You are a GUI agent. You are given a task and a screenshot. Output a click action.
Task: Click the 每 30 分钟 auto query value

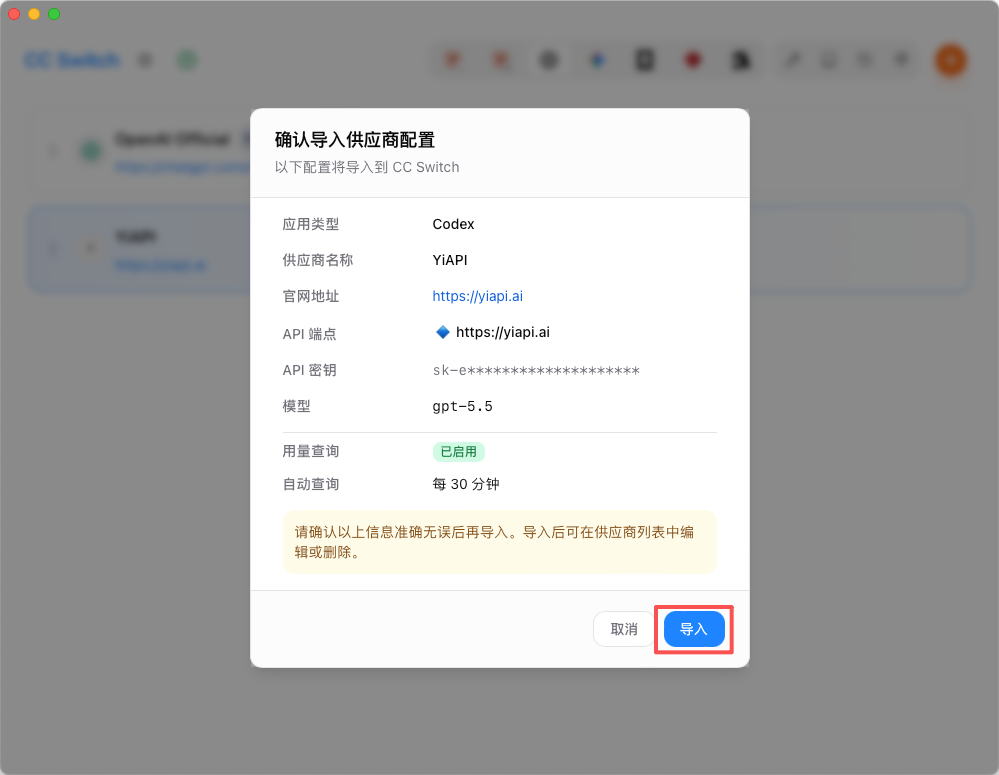point(466,484)
